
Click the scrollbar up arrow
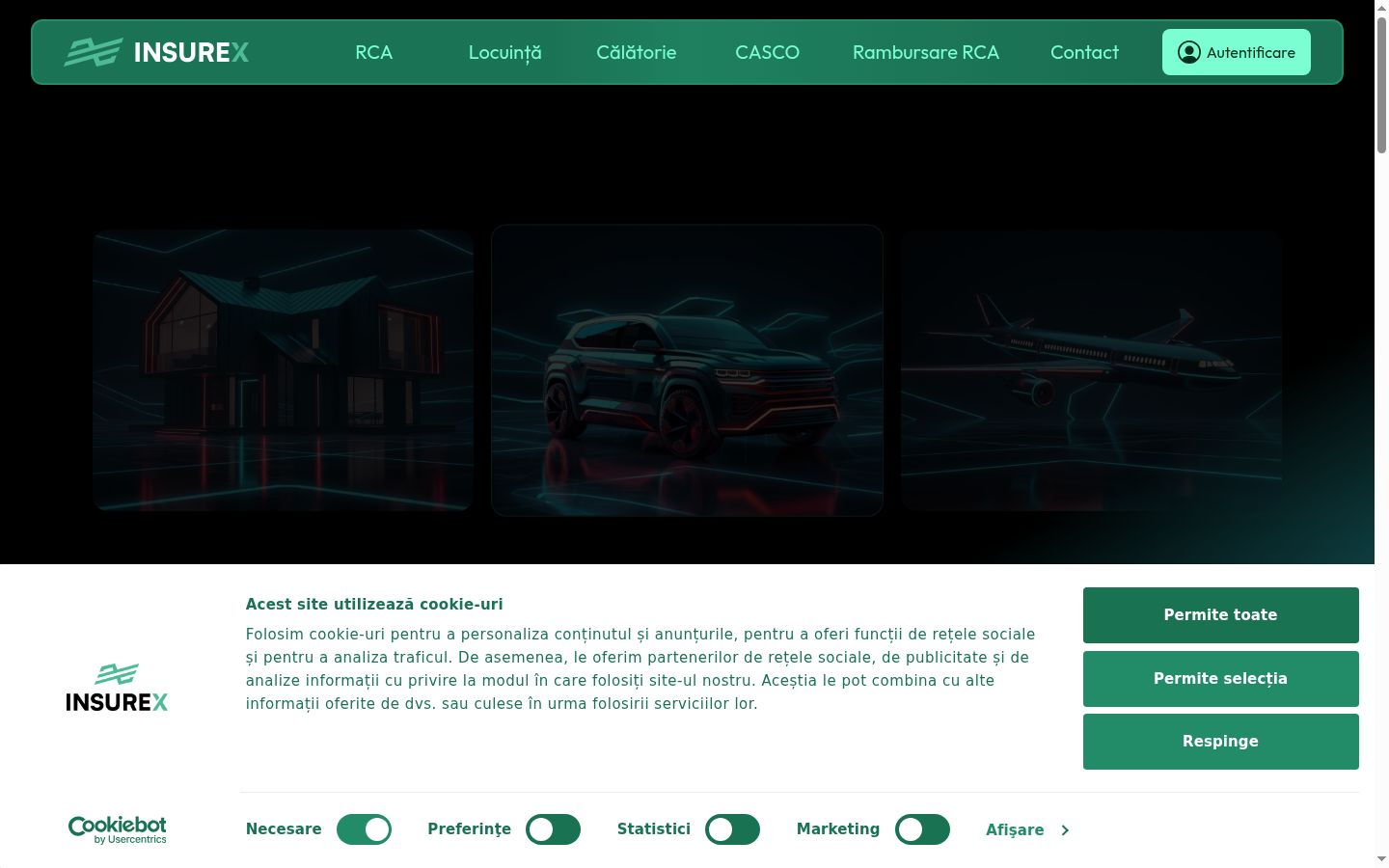pos(1381,7)
